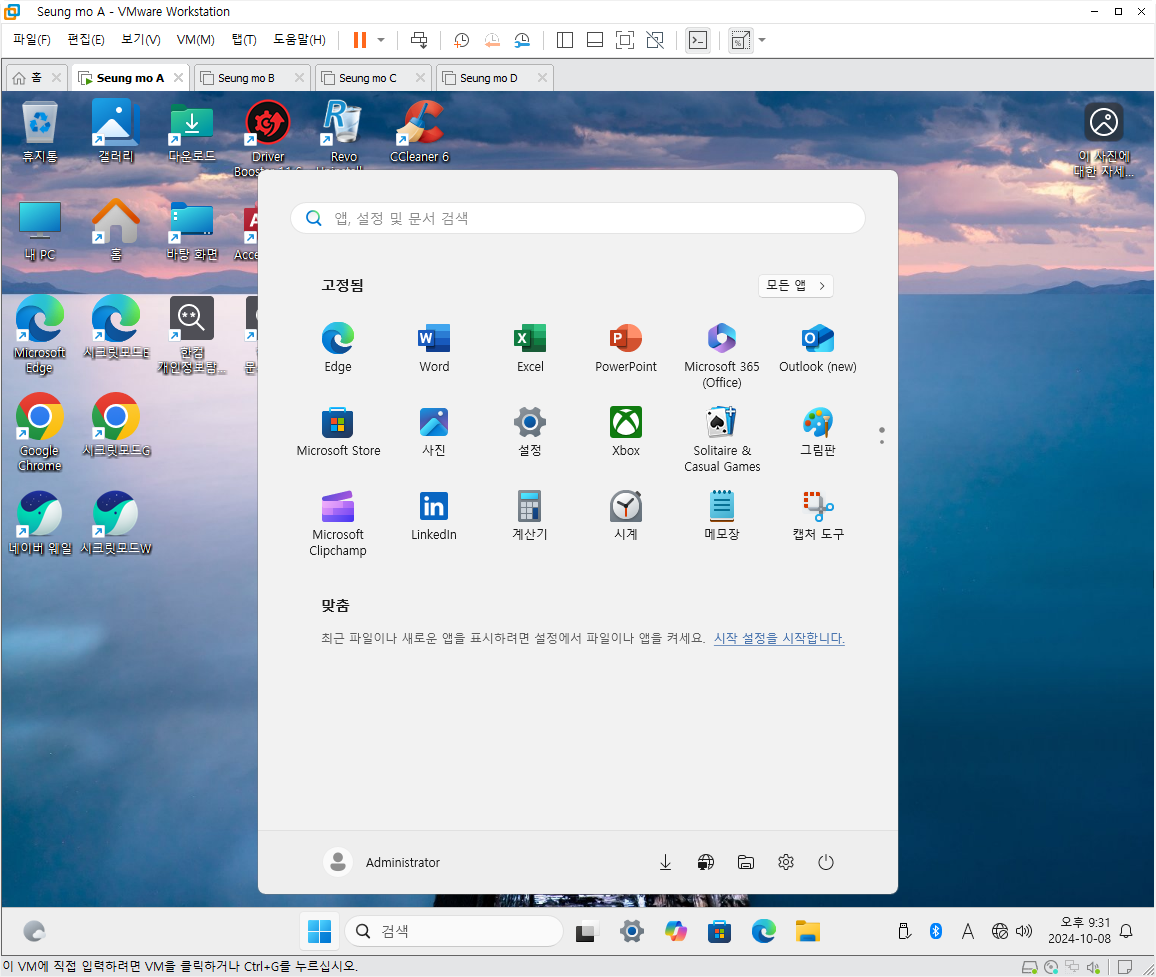Open console view toolbar icon
The height and width of the screenshot is (977, 1156).
tap(697, 40)
